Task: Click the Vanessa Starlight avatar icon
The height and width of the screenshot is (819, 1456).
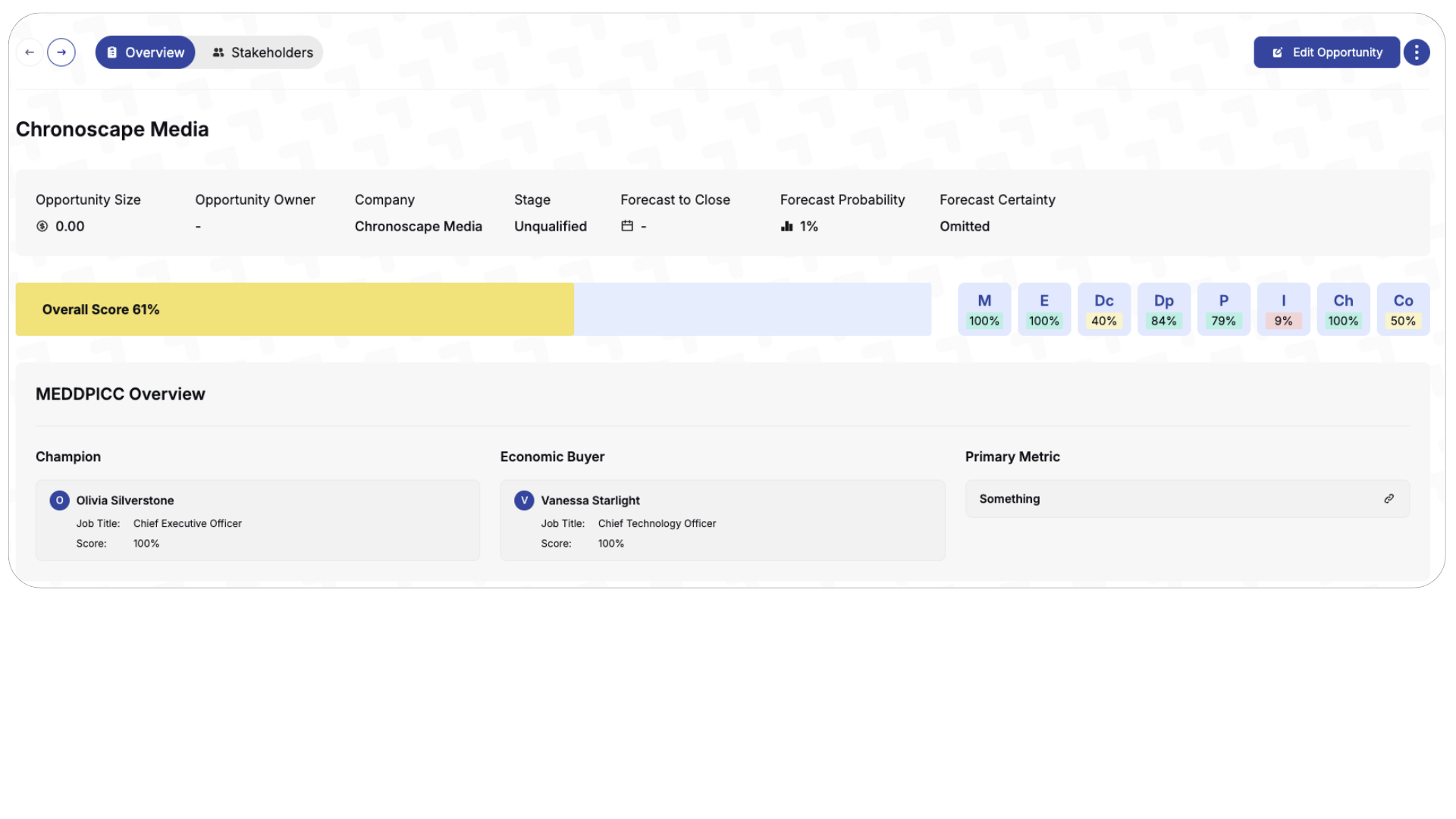Action: coord(524,500)
